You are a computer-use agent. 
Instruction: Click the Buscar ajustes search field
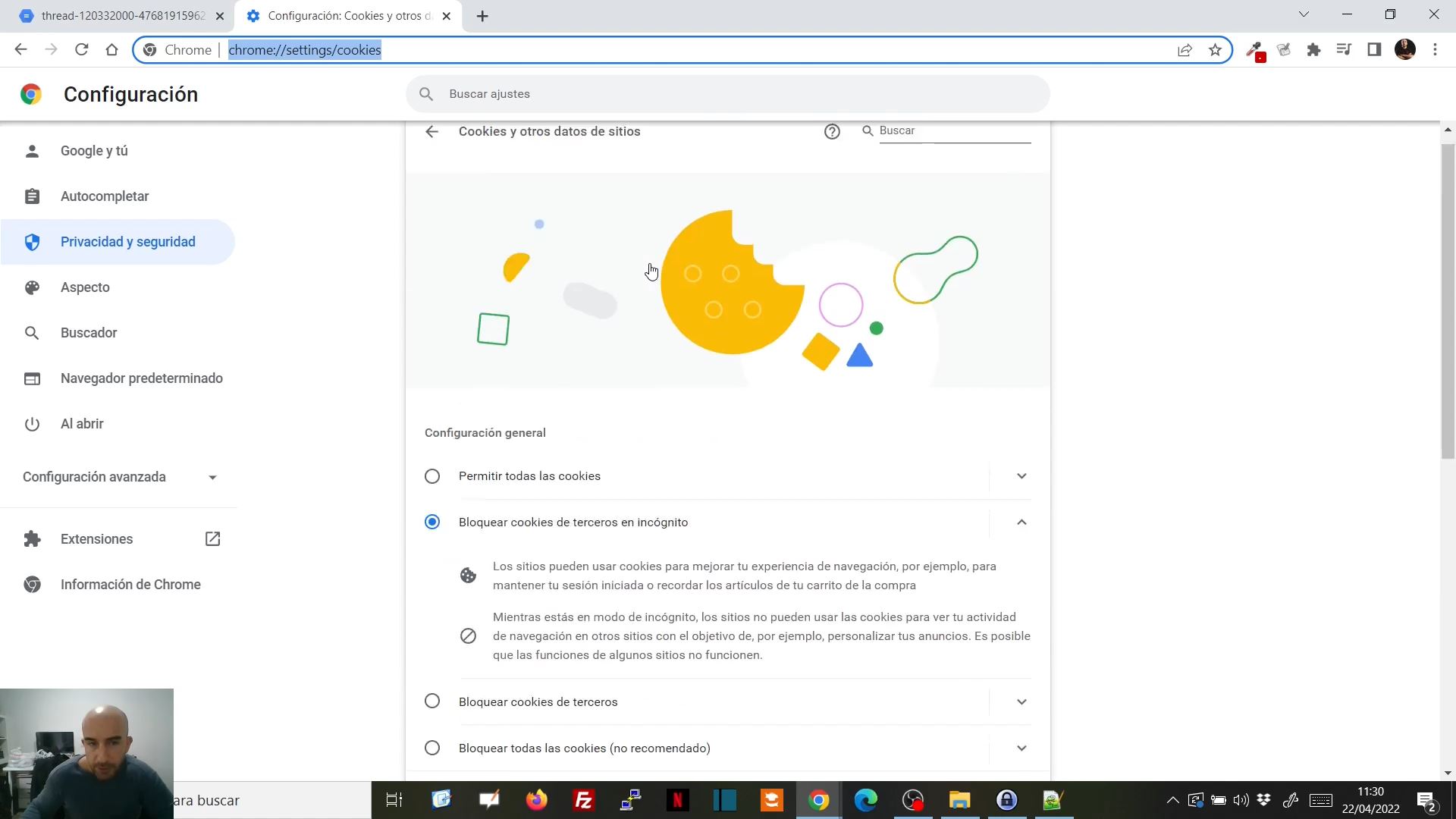point(728,93)
